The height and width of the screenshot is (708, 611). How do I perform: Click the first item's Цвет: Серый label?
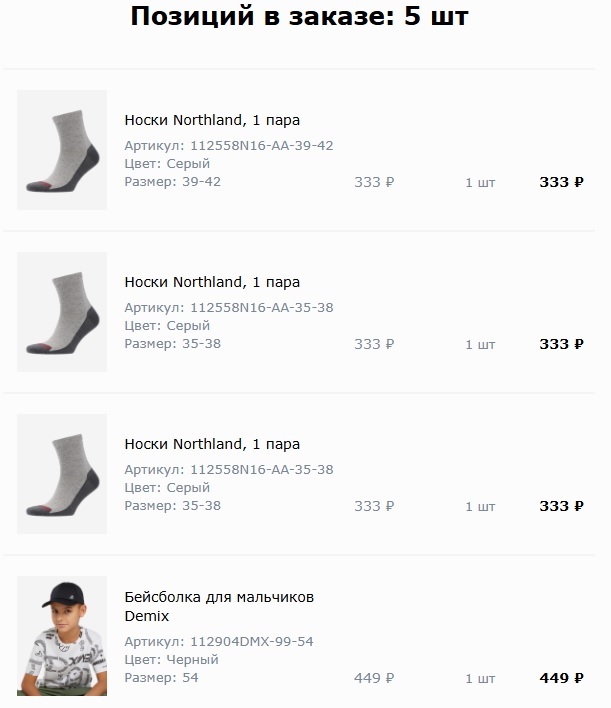pyautogui.click(x=167, y=163)
